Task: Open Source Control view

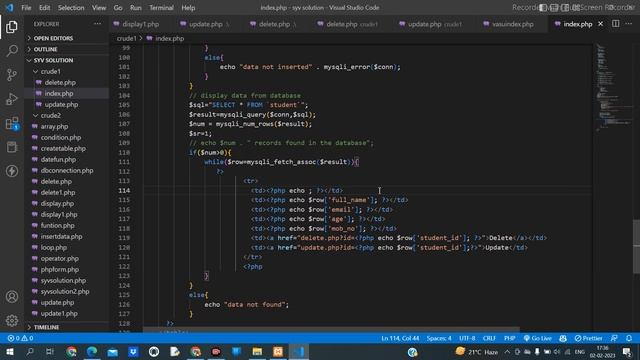Action: click(12, 75)
